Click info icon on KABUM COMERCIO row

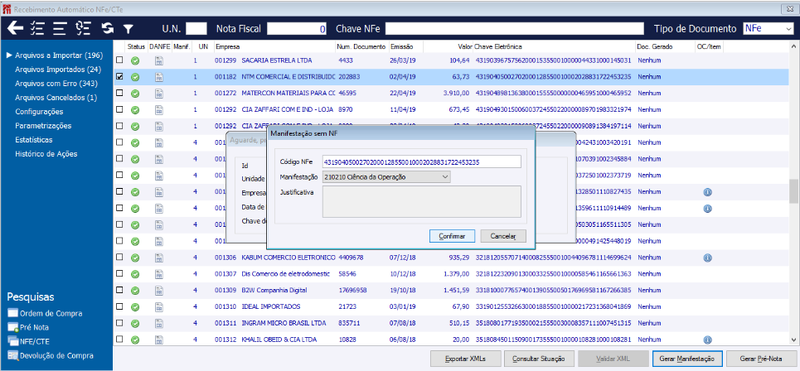(x=707, y=258)
